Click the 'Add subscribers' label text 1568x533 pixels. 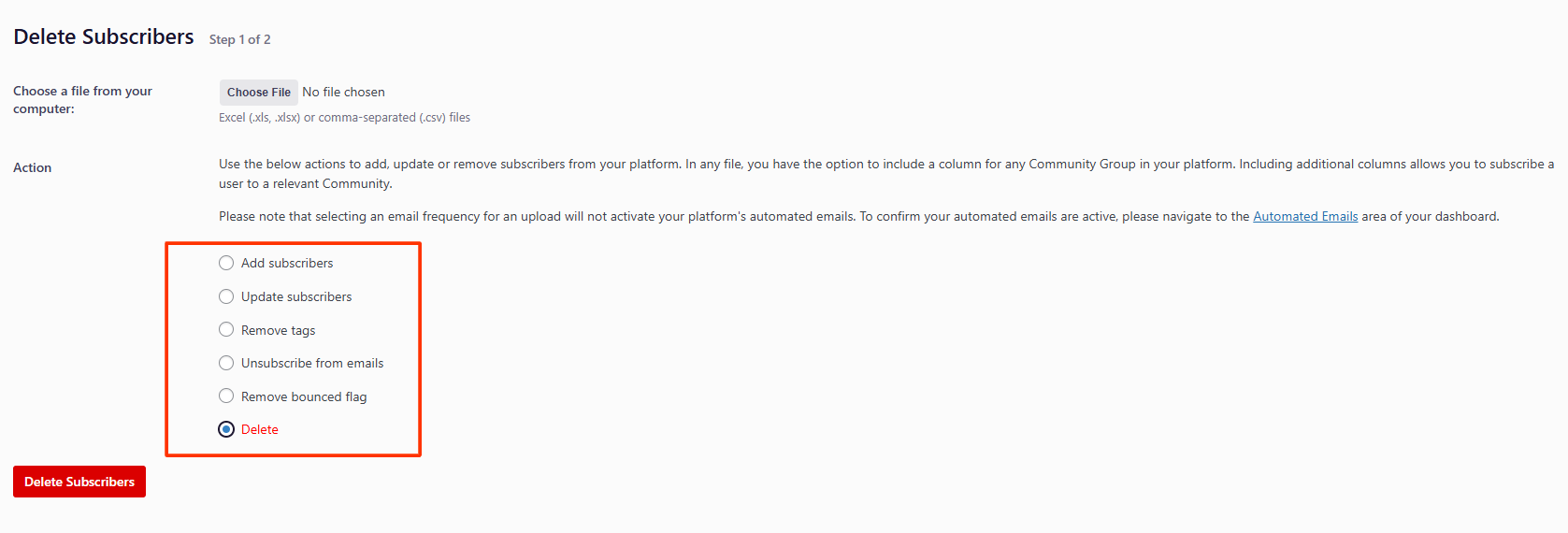287,263
